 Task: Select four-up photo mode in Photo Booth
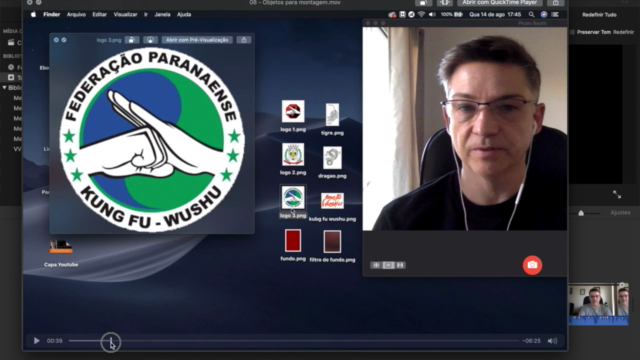[376, 265]
